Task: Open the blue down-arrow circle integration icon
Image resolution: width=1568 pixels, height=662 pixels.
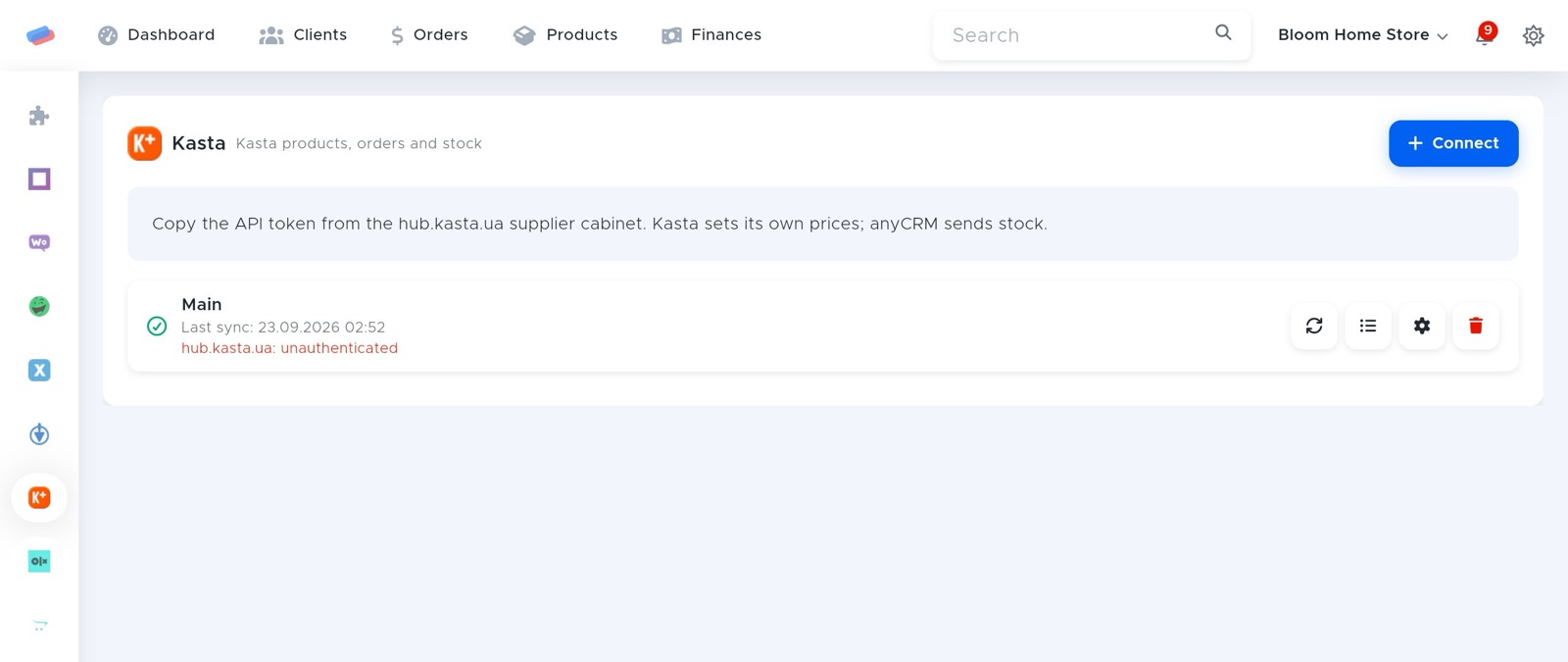Action: pos(39,433)
